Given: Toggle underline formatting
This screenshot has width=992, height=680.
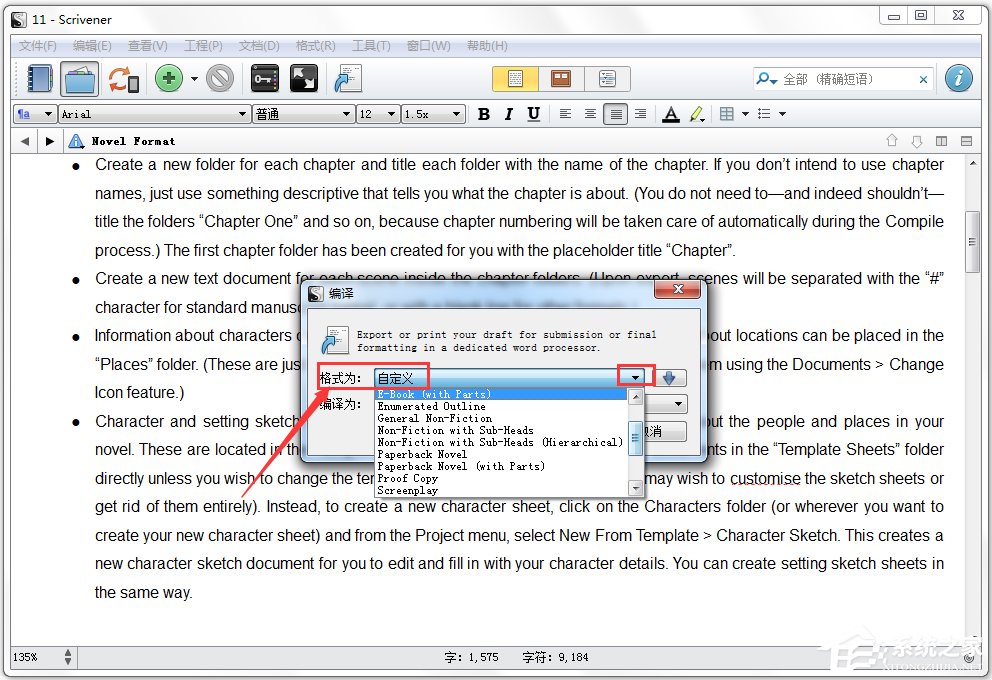Looking at the screenshot, I should click(x=533, y=114).
